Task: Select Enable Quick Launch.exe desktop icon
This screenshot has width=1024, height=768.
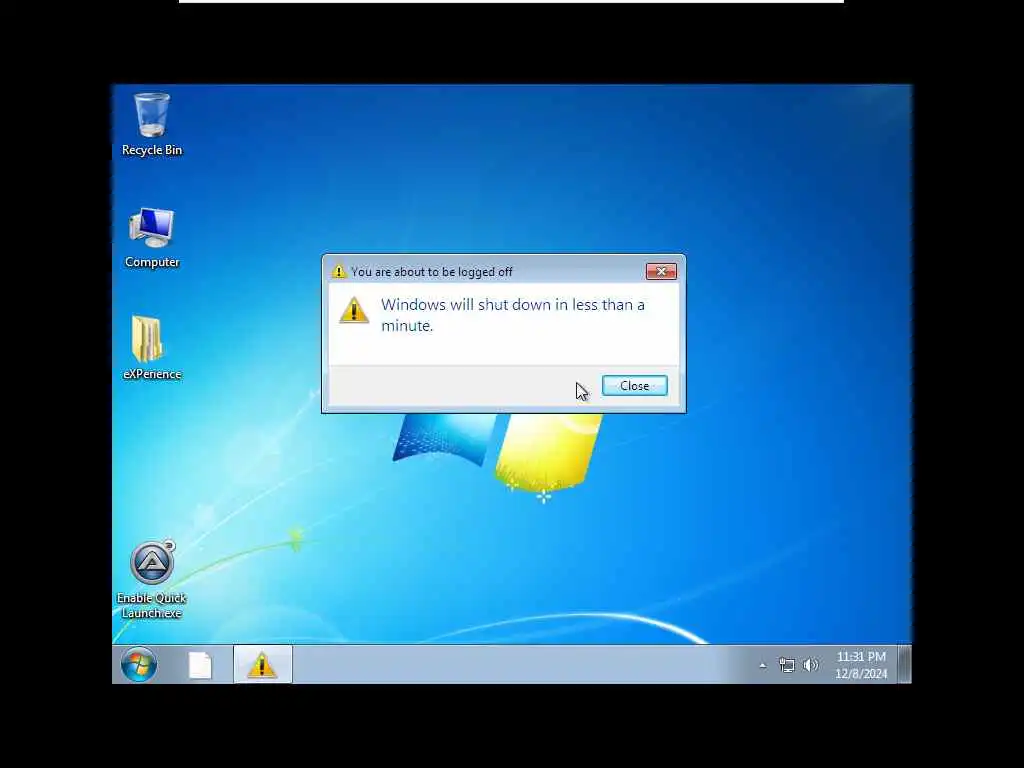Action: (x=152, y=580)
